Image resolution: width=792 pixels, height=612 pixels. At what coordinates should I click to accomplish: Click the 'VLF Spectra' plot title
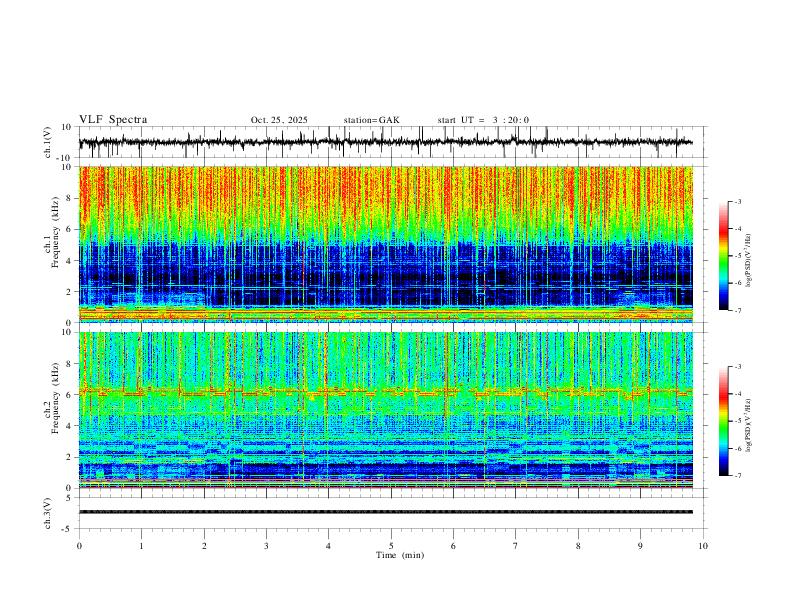pyautogui.click(x=113, y=120)
